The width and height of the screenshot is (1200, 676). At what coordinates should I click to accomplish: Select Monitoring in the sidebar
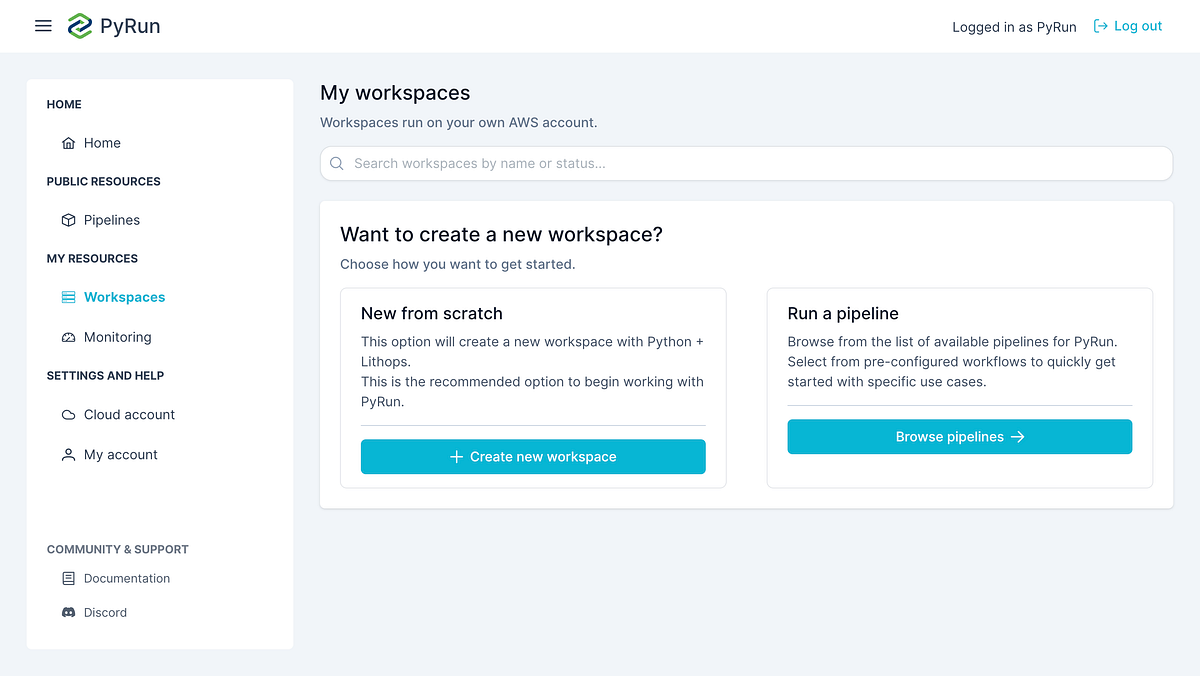[118, 337]
